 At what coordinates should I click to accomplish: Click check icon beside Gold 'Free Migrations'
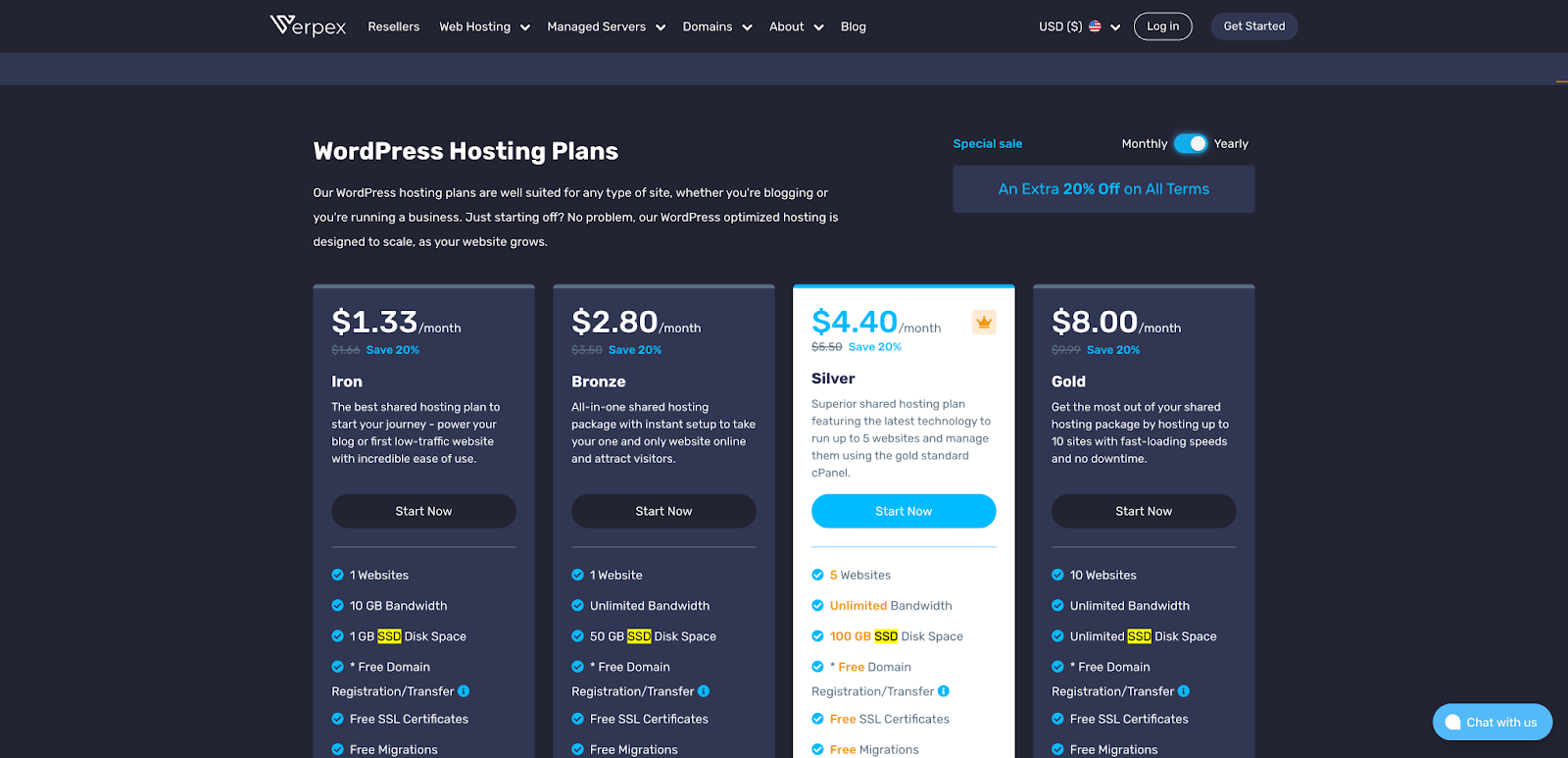tap(1057, 749)
